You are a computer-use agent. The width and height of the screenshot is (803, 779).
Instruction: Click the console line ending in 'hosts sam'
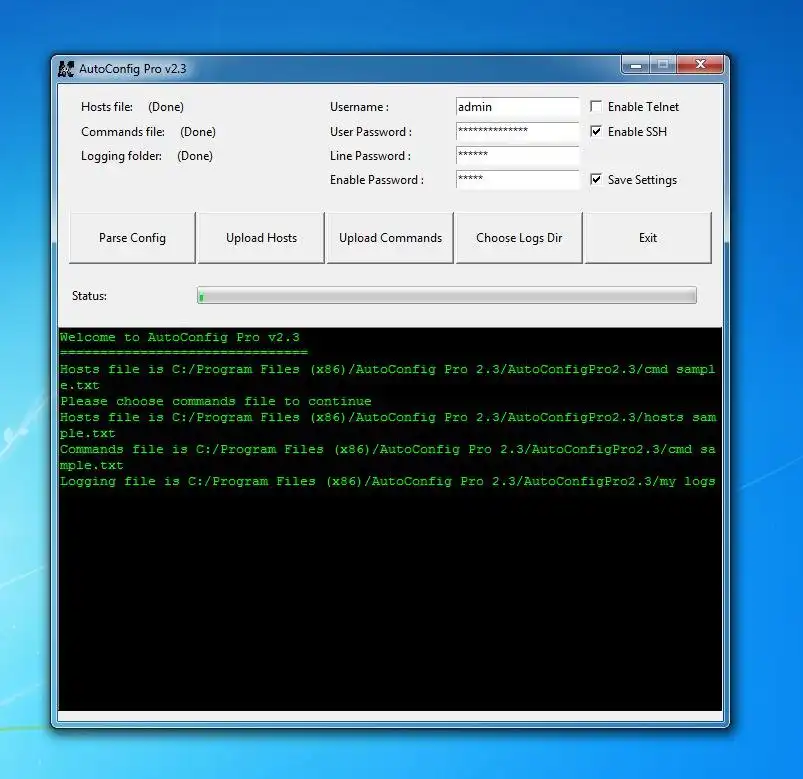click(x=388, y=417)
